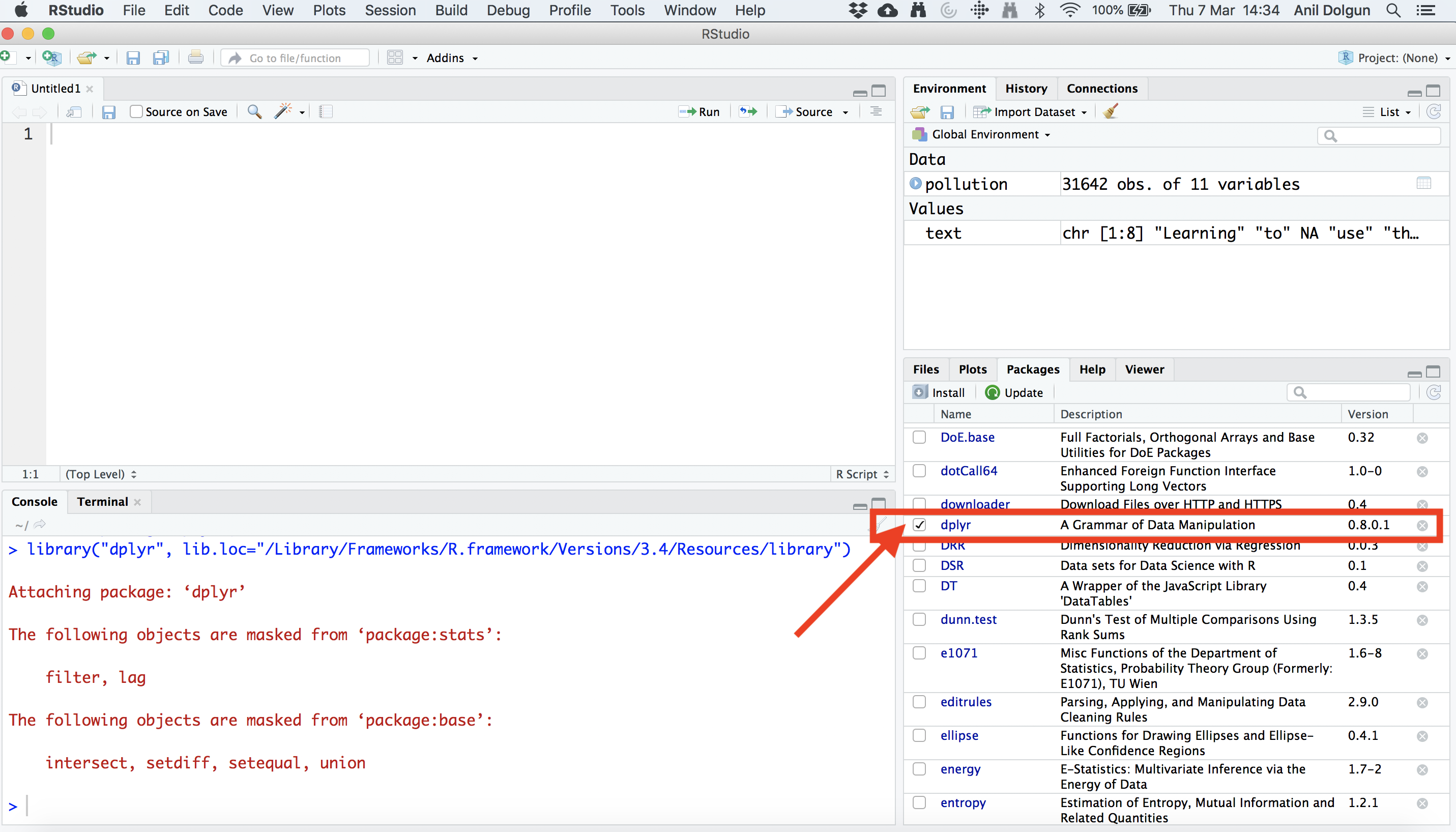This screenshot has width=1456, height=832.
Task: Click Install packages button
Action: coord(939,392)
